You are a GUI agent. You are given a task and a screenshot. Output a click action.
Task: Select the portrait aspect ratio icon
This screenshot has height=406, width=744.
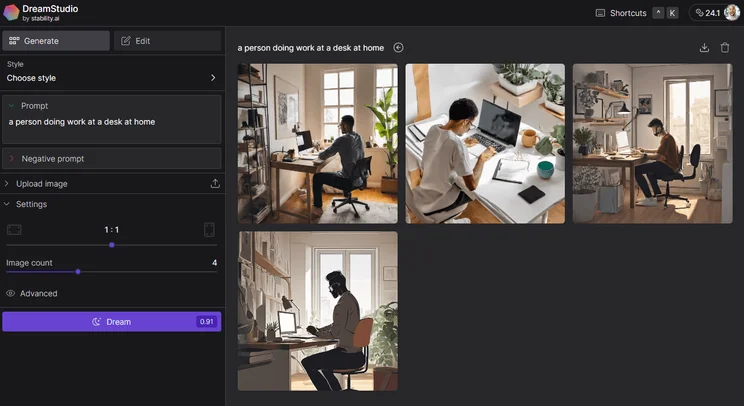coord(209,230)
